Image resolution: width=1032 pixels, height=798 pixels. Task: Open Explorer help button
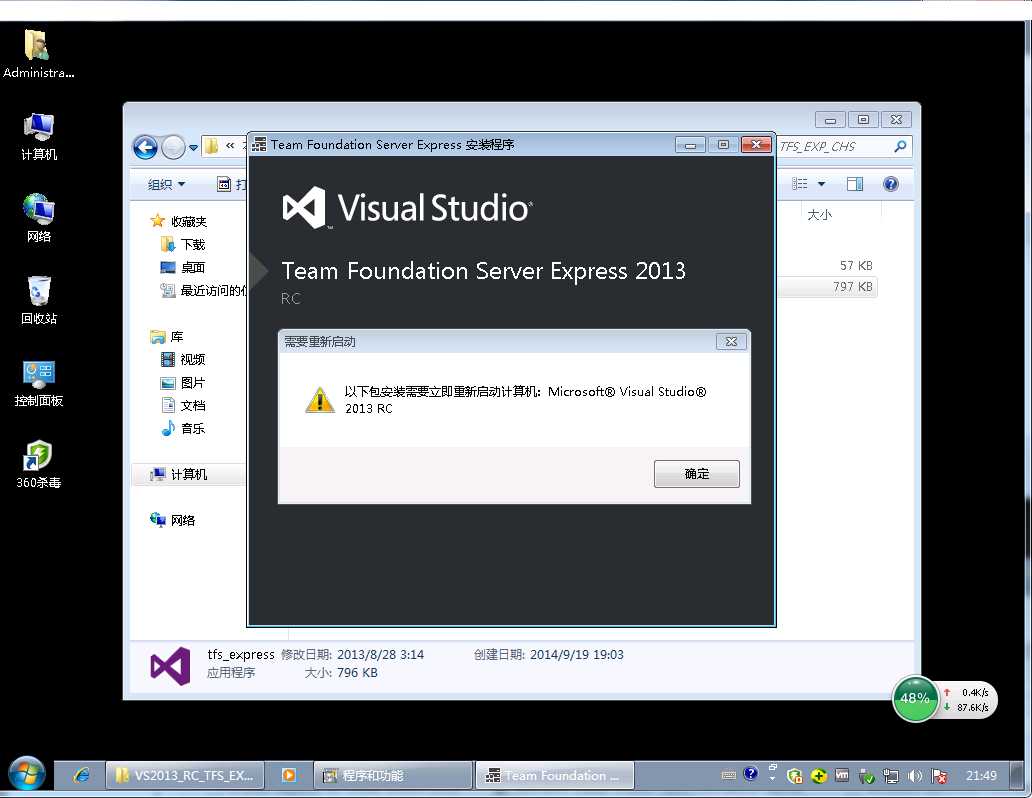click(x=890, y=184)
